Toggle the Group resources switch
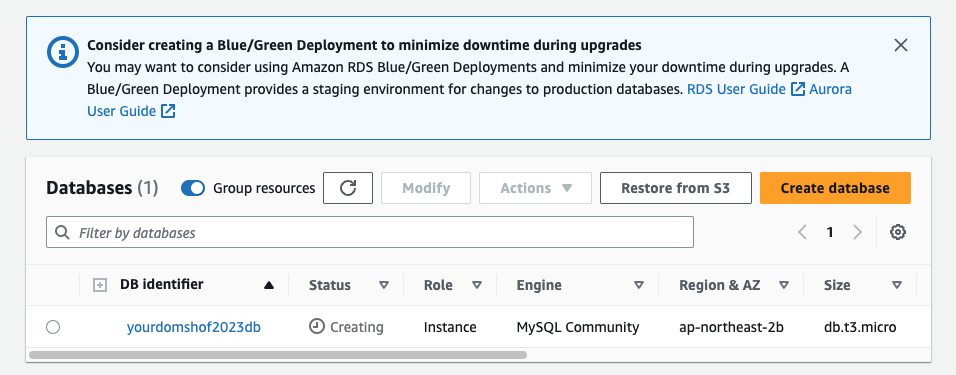This screenshot has height=375, width=956. 193,188
